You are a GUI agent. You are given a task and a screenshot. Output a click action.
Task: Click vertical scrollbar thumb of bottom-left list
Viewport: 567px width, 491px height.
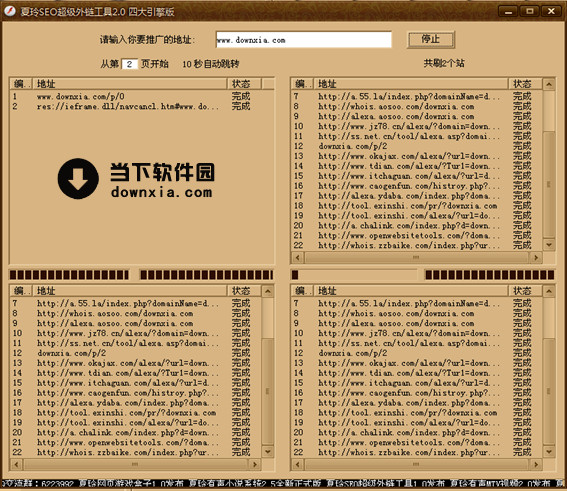pos(268,391)
